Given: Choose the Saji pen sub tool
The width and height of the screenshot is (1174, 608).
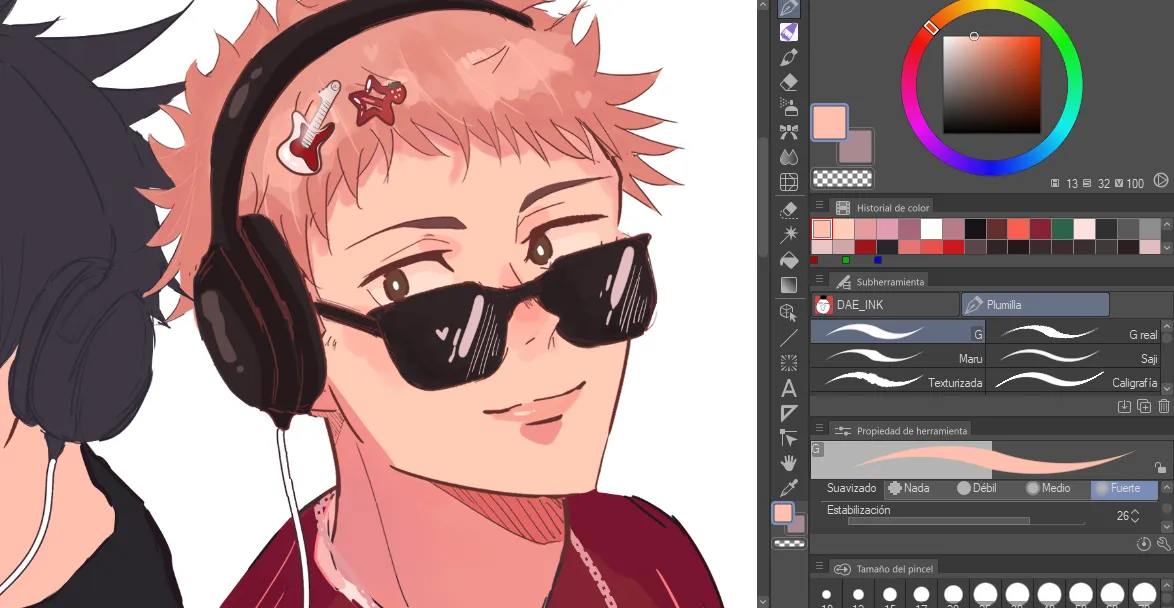Looking at the screenshot, I should (1073, 356).
